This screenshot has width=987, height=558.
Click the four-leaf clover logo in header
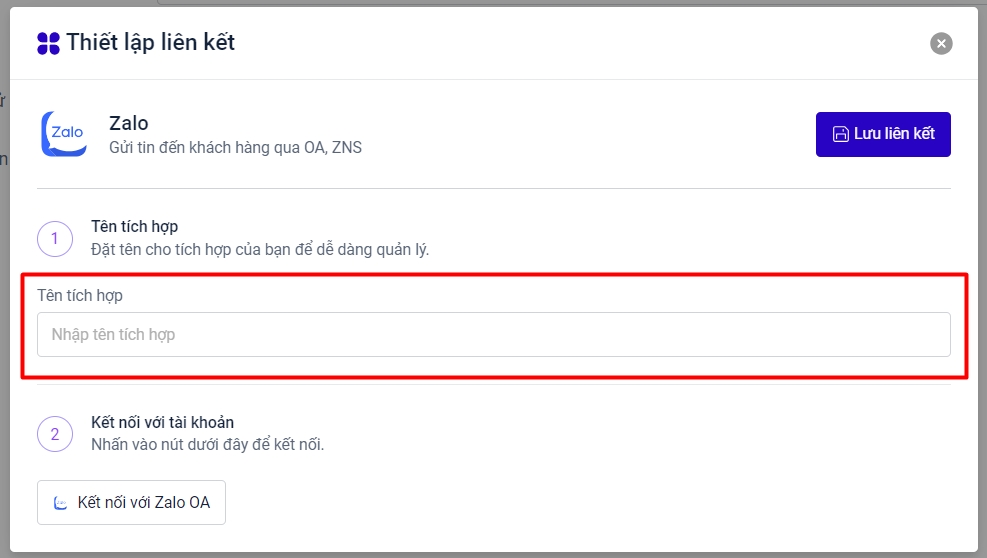pos(48,43)
